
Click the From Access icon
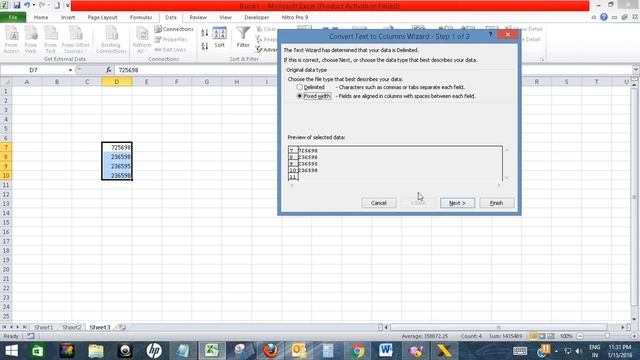[x=11, y=39]
